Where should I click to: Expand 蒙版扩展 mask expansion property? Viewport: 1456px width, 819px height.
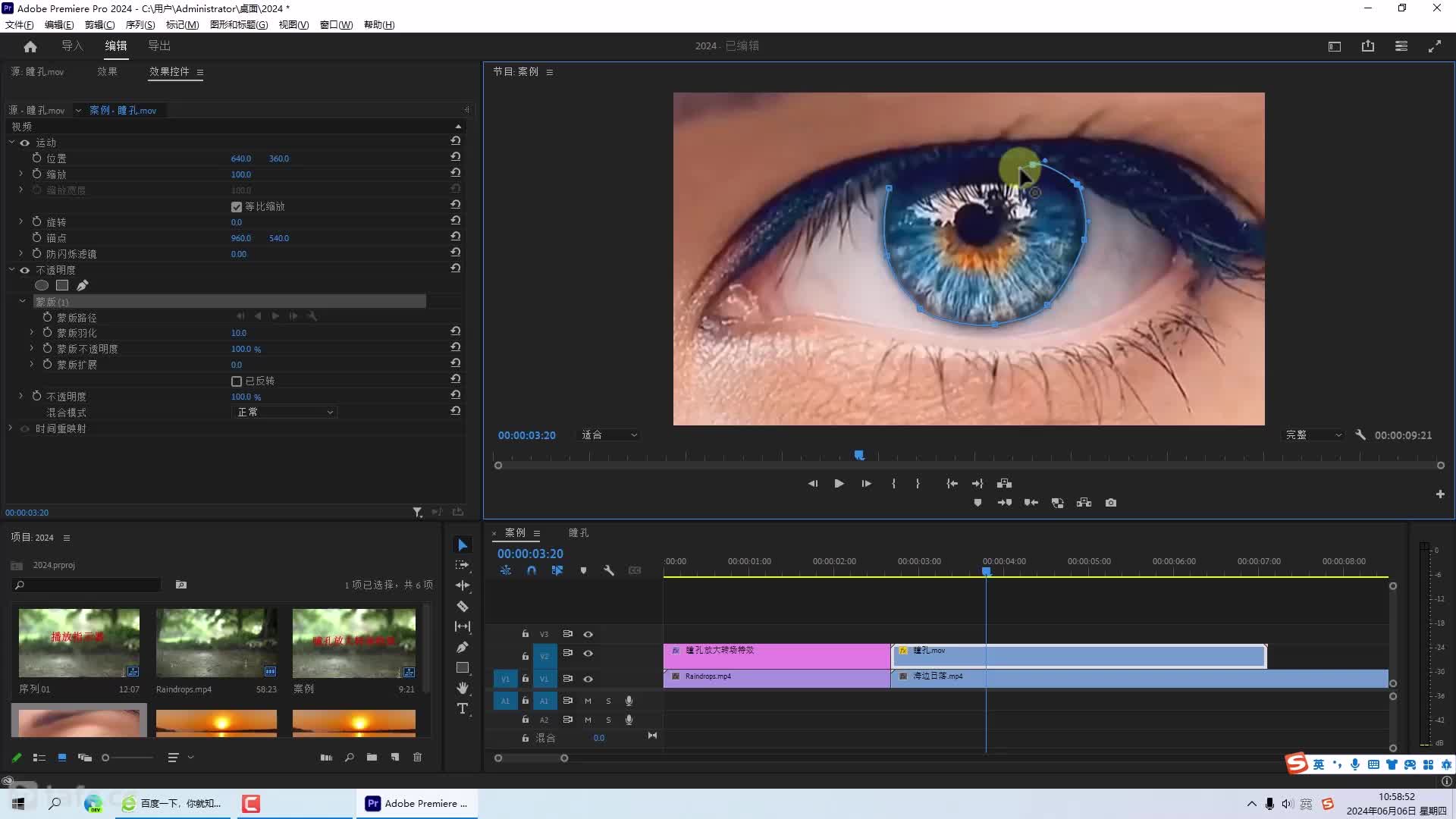[32, 364]
